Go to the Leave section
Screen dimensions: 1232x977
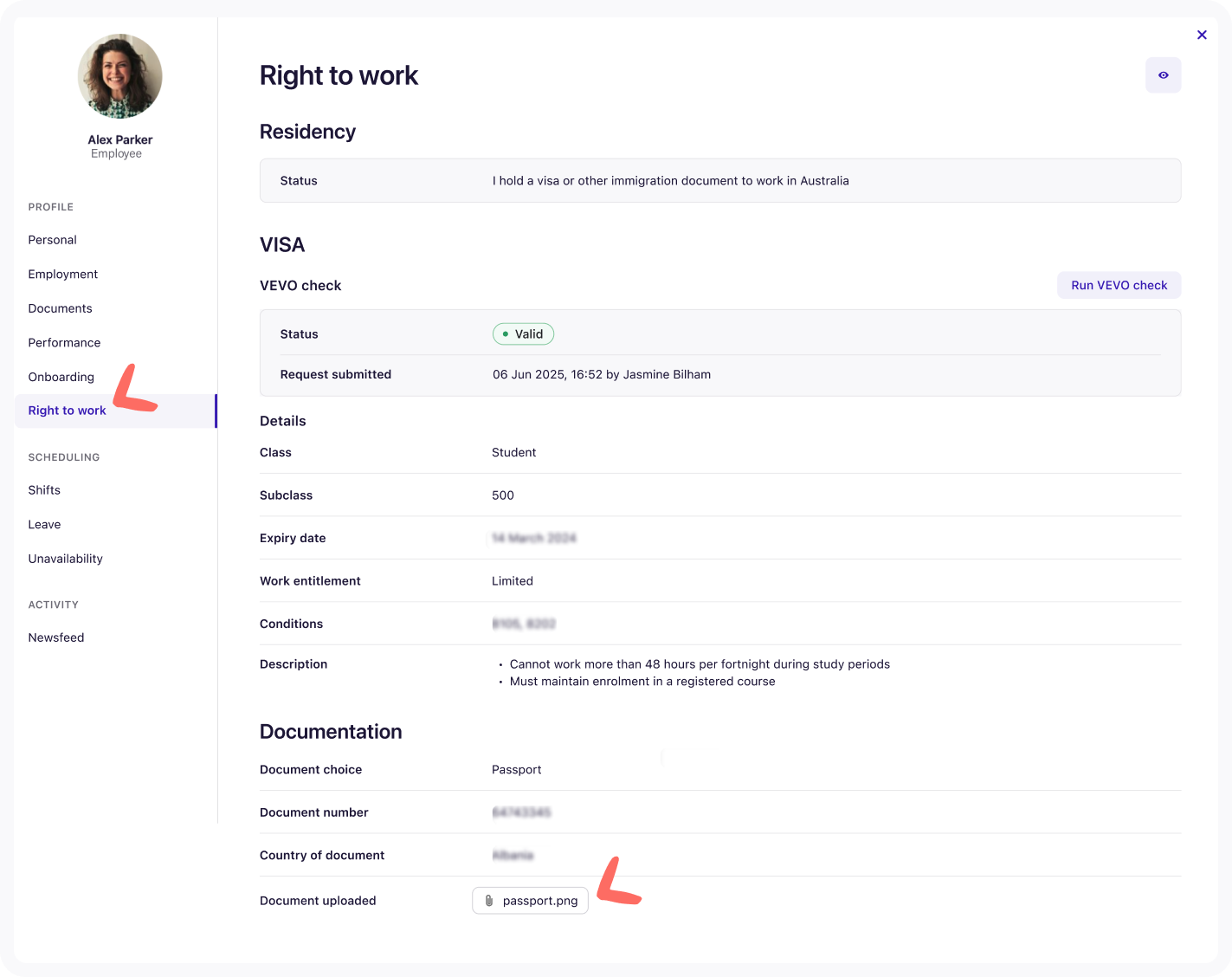coord(44,524)
